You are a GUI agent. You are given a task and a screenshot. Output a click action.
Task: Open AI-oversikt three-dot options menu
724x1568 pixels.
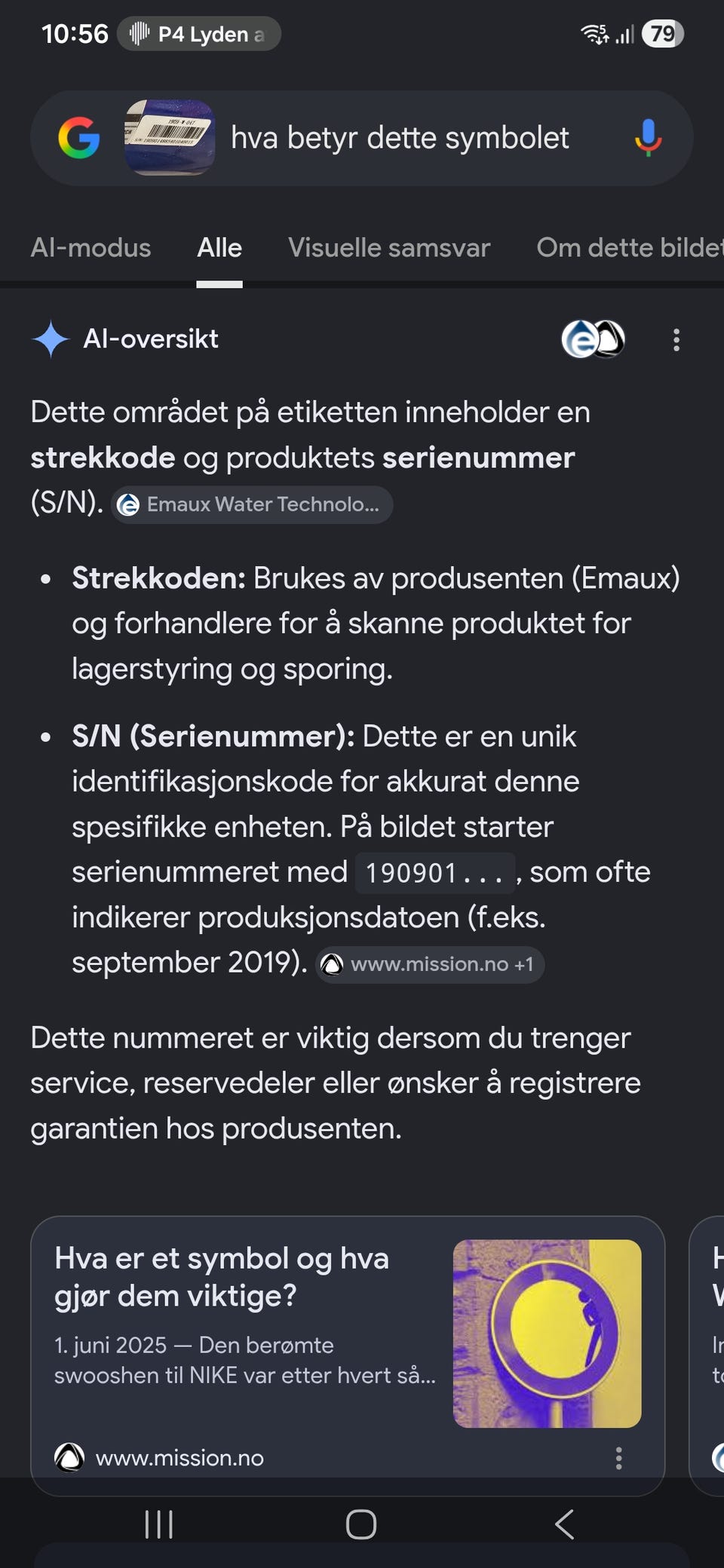tap(676, 340)
